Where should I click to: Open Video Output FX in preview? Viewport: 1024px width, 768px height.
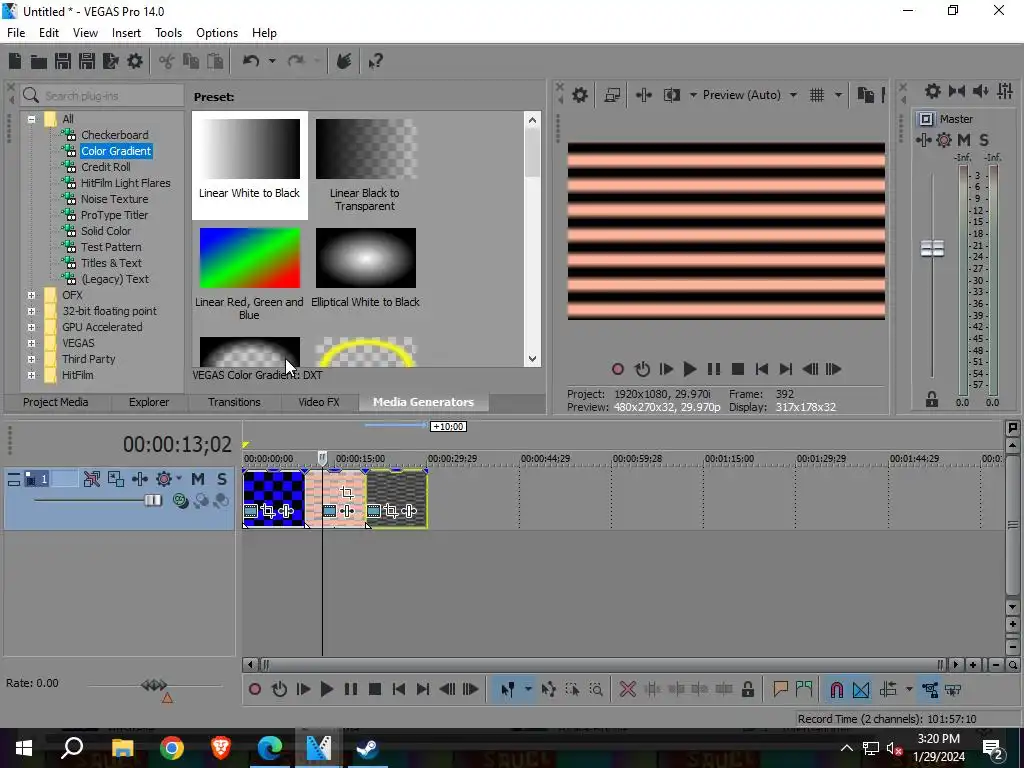pyautogui.click(x=643, y=95)
